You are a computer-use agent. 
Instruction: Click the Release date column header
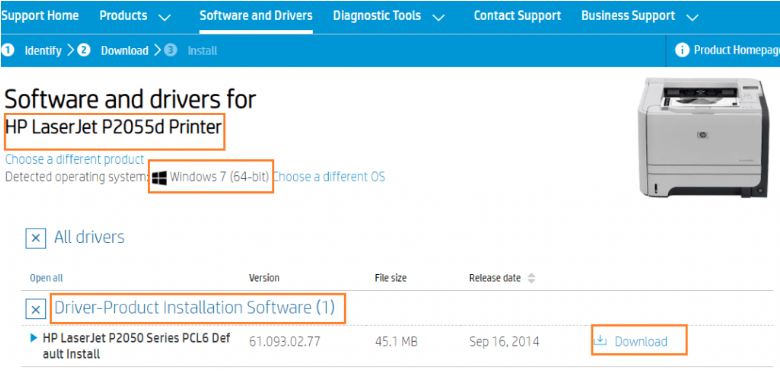point(495,278)
